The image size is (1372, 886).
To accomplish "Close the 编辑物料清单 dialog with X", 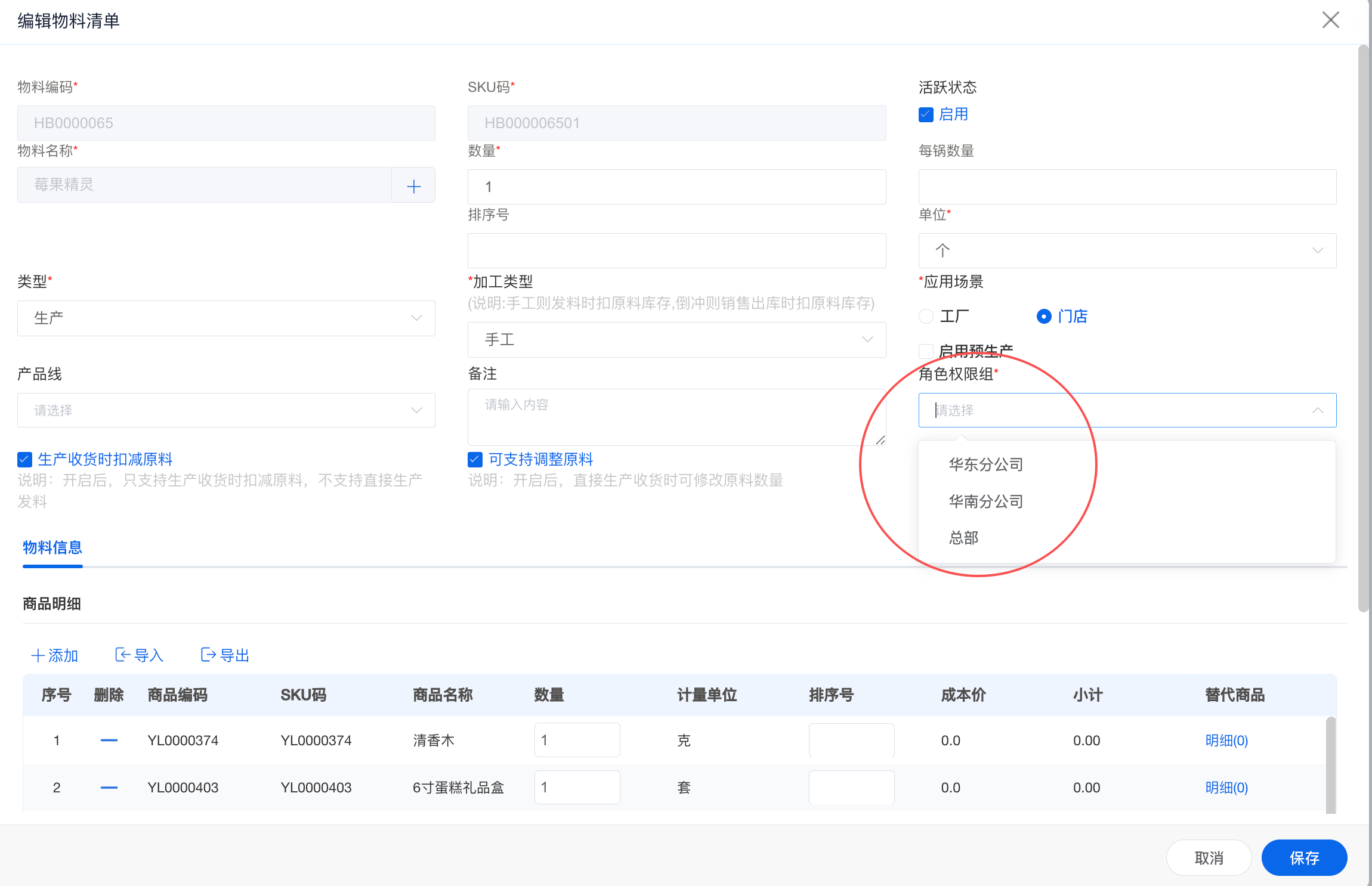I will (1330, 20).
